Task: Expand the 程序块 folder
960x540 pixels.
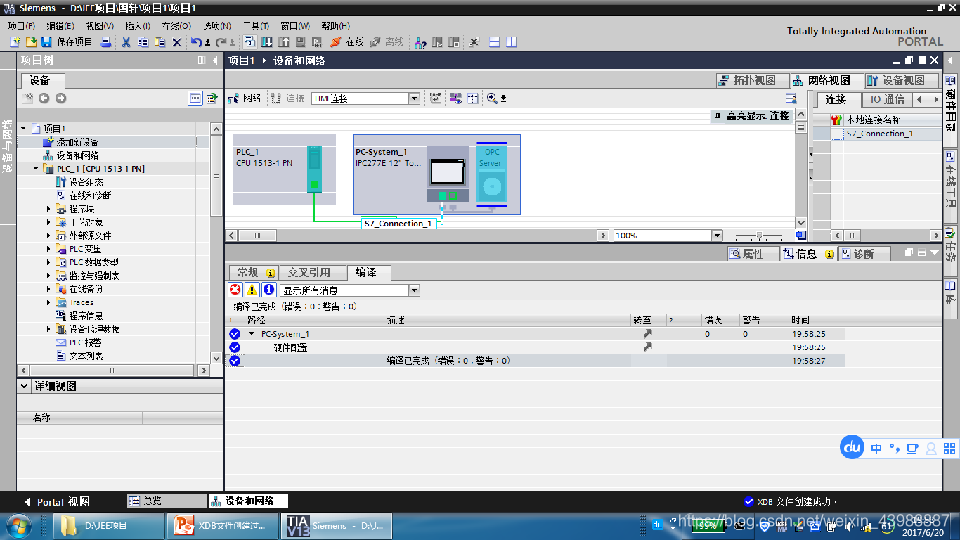Action: [48, 209]
